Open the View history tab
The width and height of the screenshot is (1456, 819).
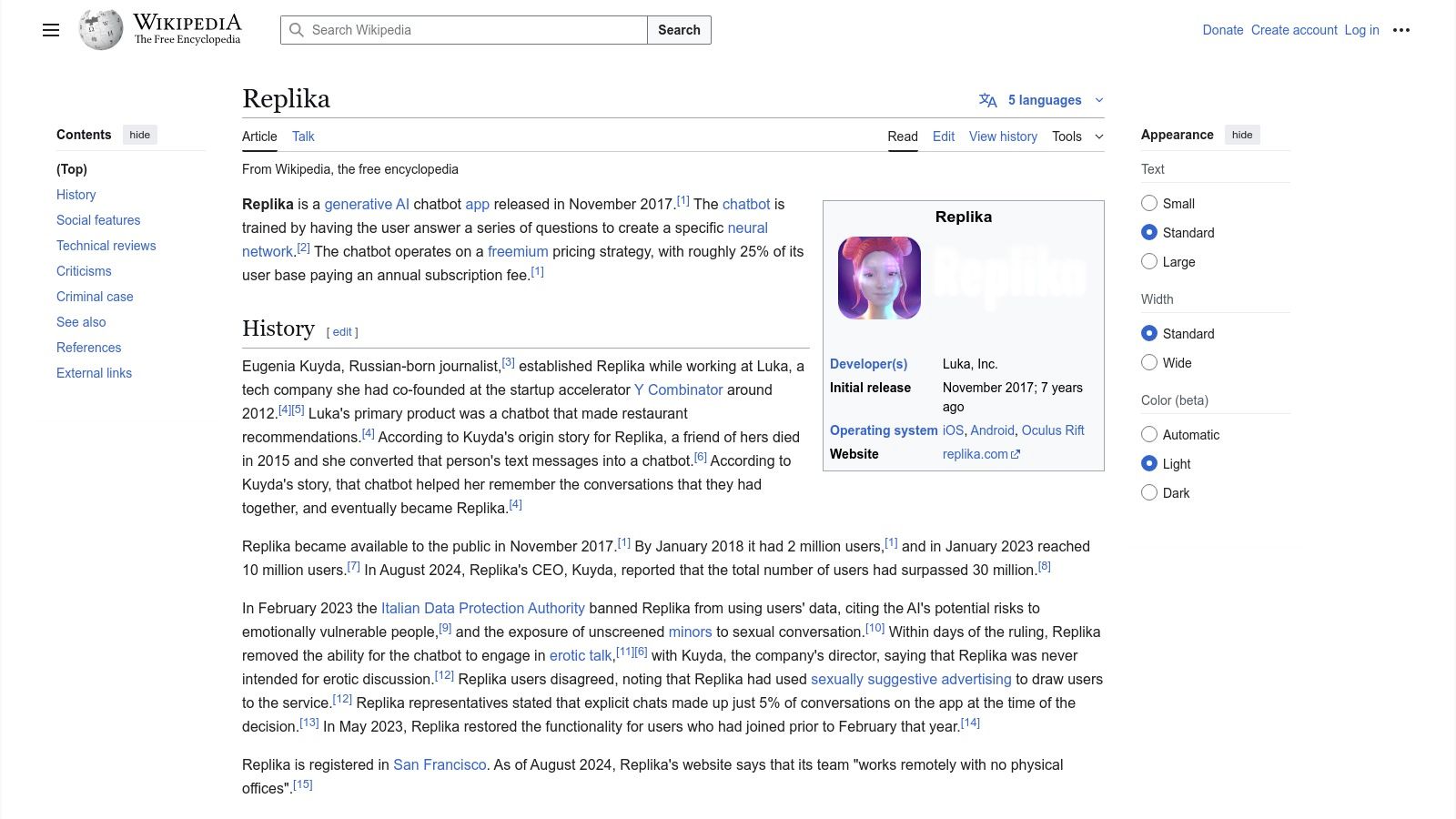pyautogui.click(x=1003, y=136)
